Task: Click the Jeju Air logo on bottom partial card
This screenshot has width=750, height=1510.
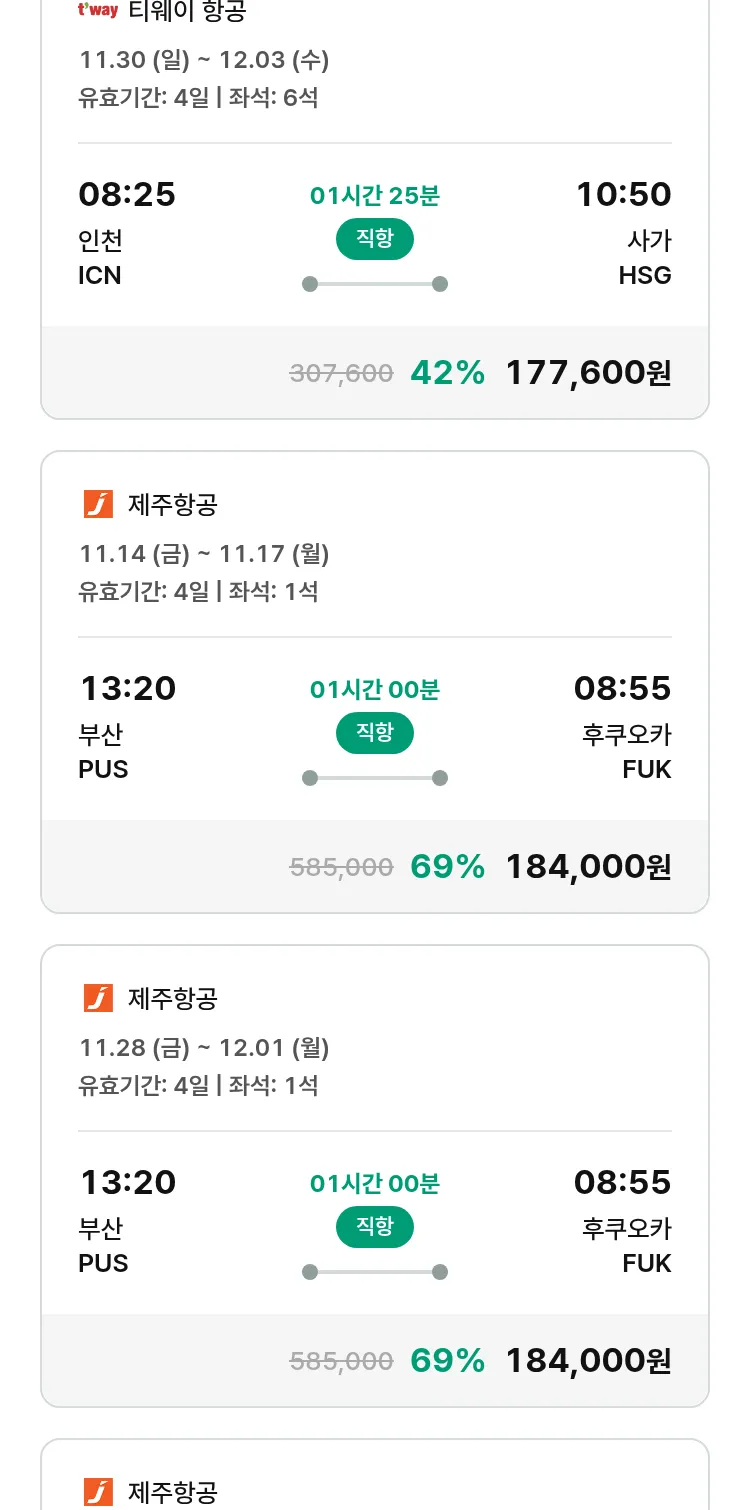Action: click(98, 1492)
